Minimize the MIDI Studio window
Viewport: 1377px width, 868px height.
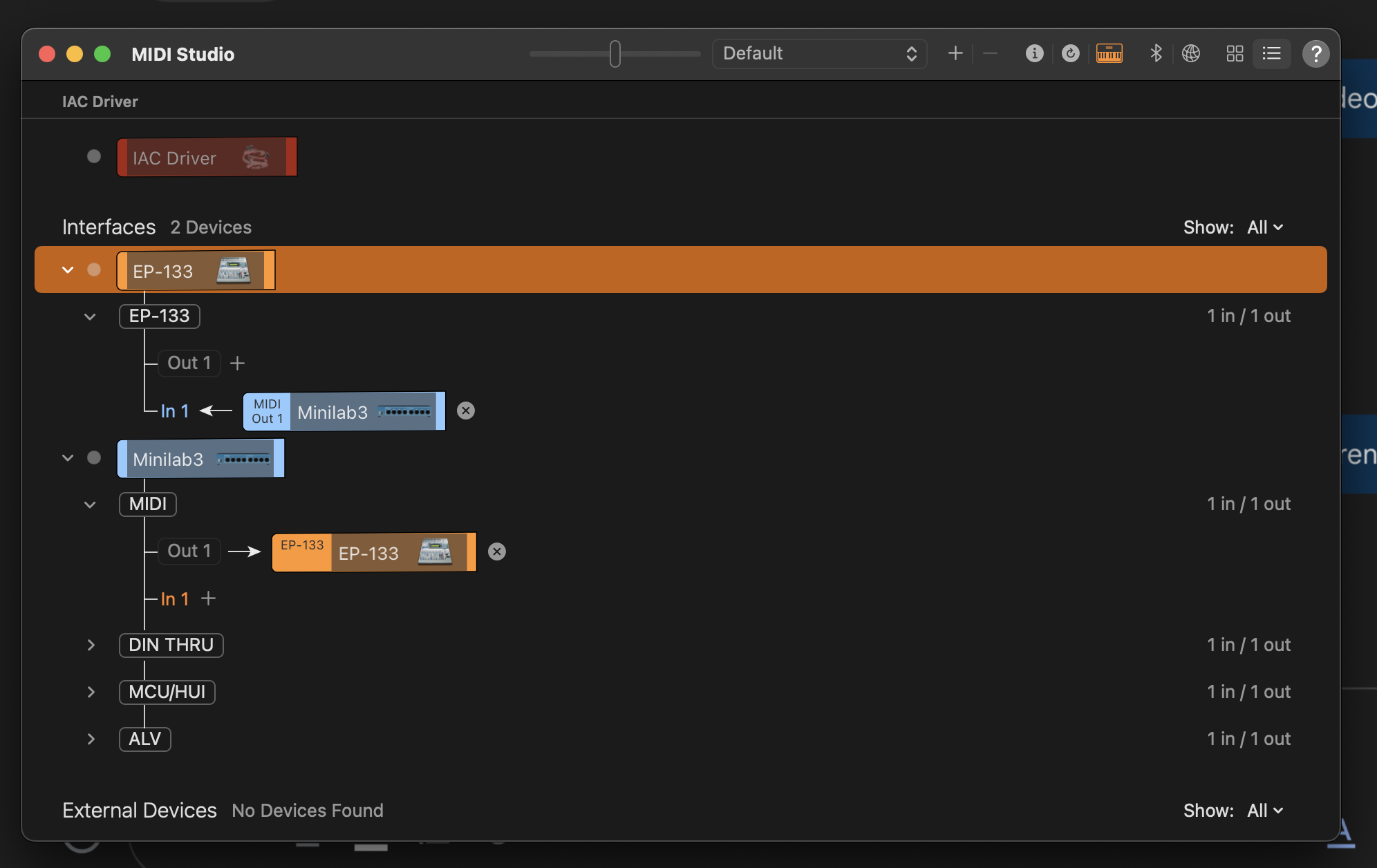(x=75, y=54)
